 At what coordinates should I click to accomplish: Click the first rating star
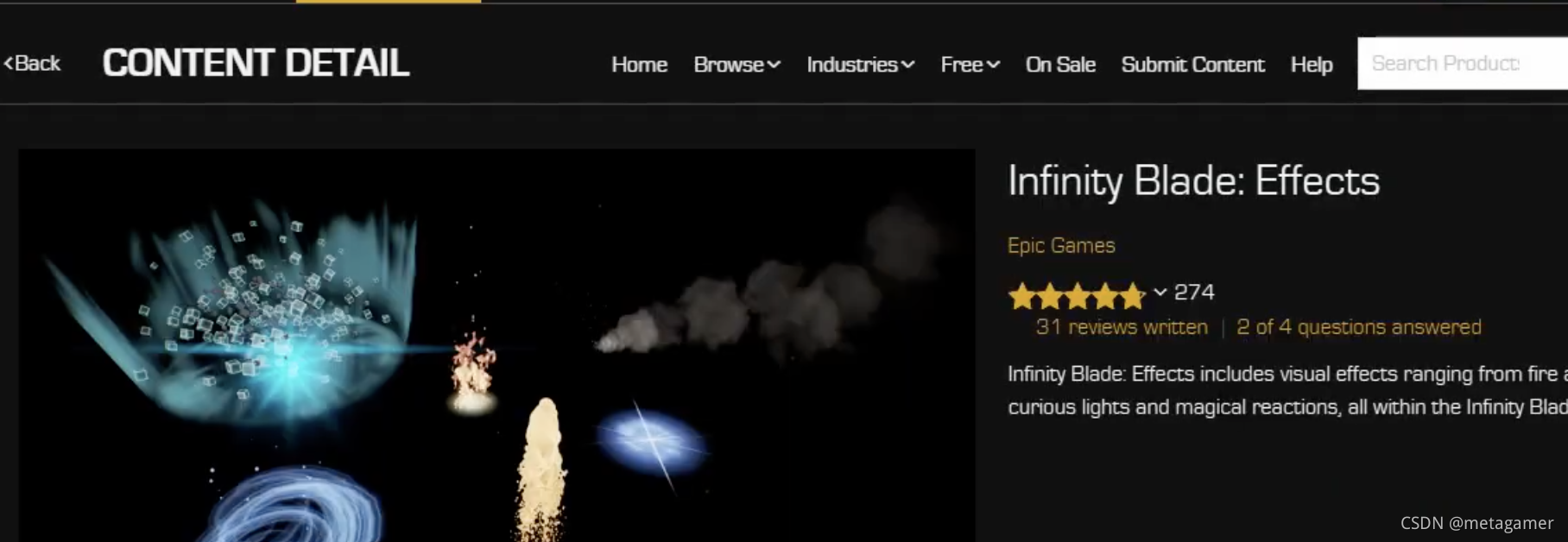tap(1021, 296)
